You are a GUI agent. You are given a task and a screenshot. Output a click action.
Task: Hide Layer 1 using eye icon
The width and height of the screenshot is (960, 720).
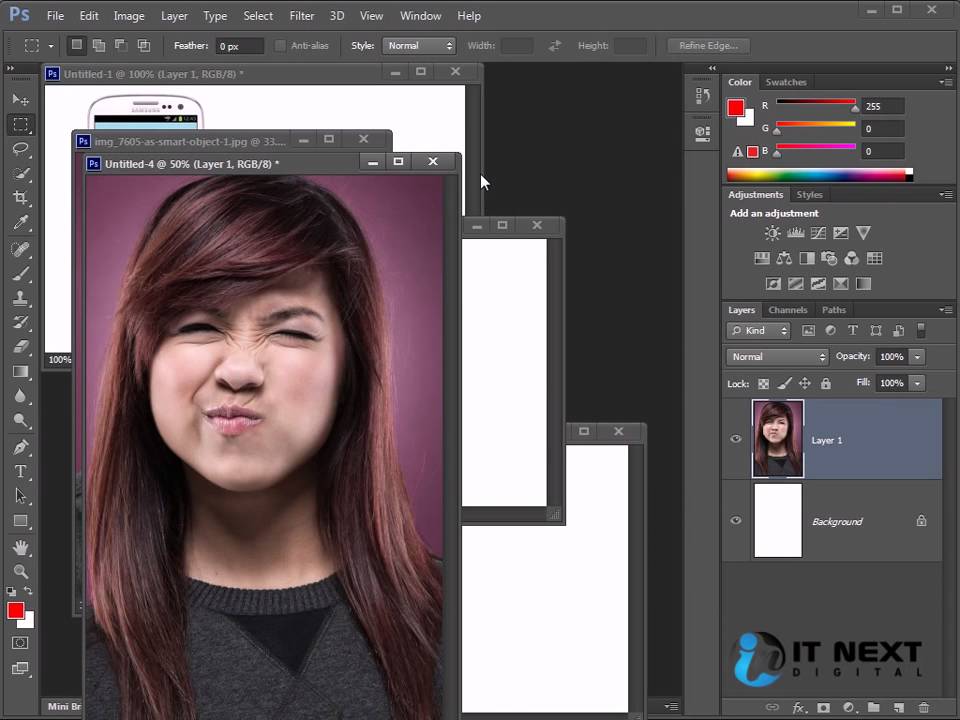coord(736,439)
